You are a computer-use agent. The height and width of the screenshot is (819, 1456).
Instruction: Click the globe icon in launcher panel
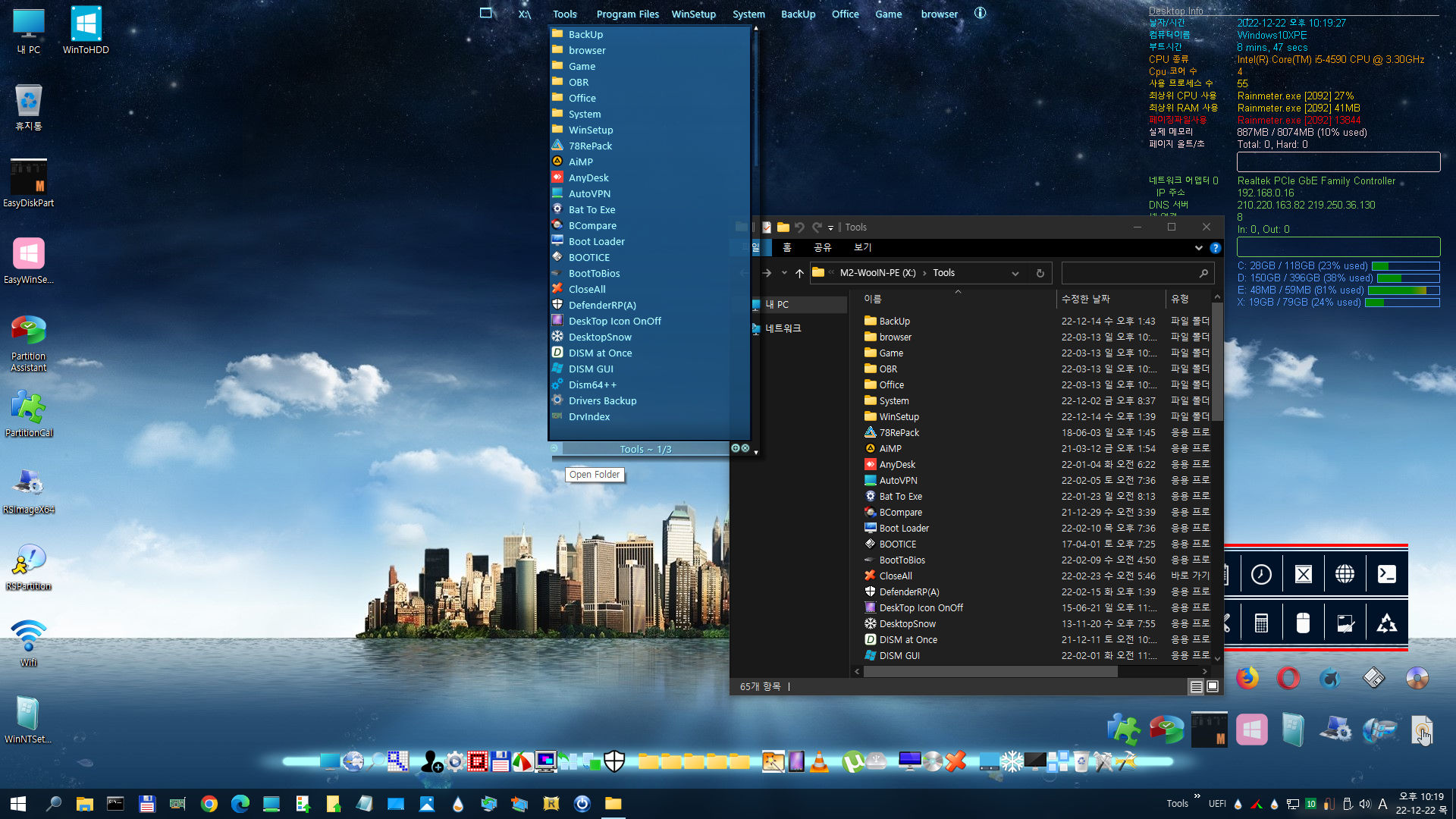(x=1345, y=574)
